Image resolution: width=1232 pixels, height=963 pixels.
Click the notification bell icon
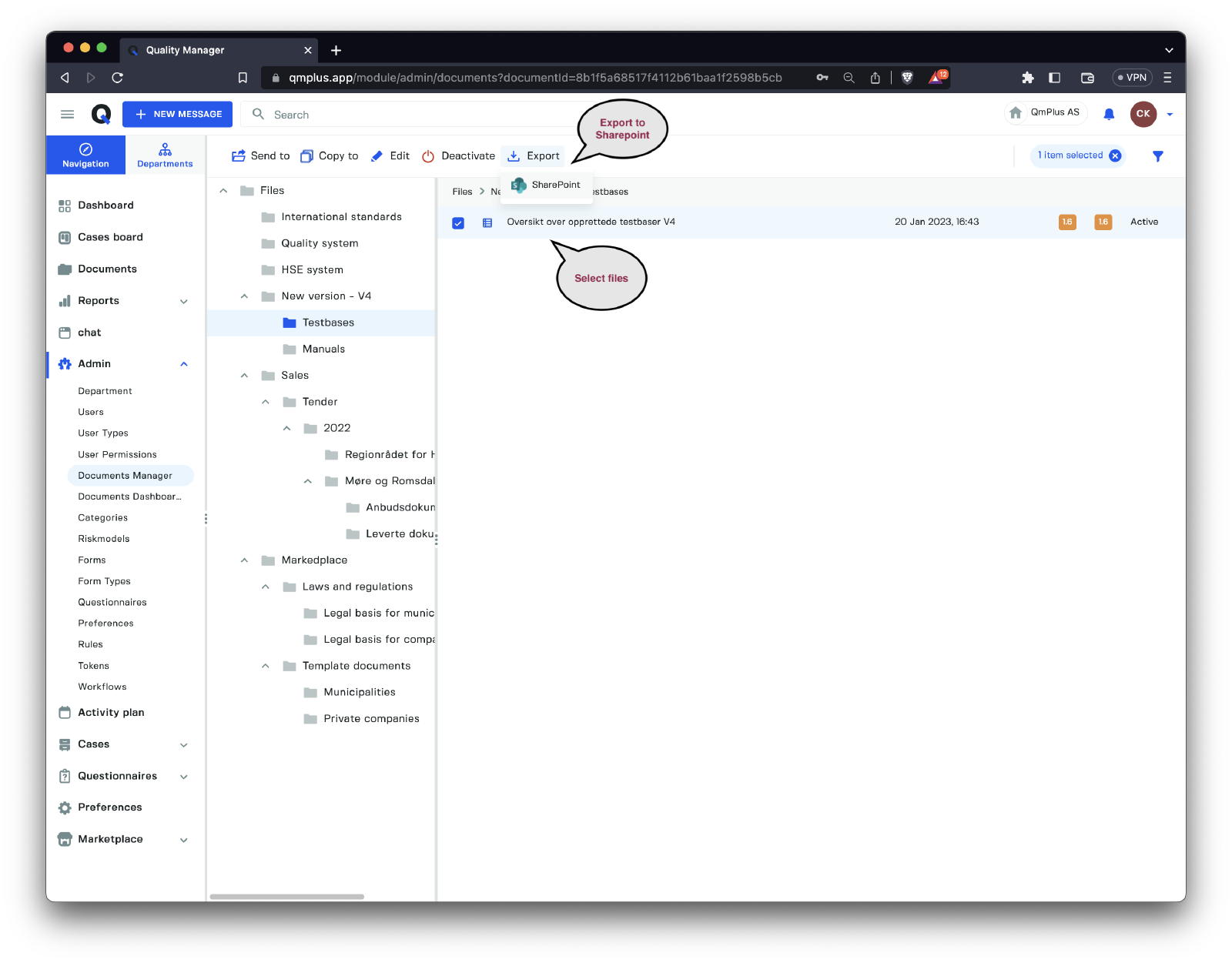[x=1109, y=114]
